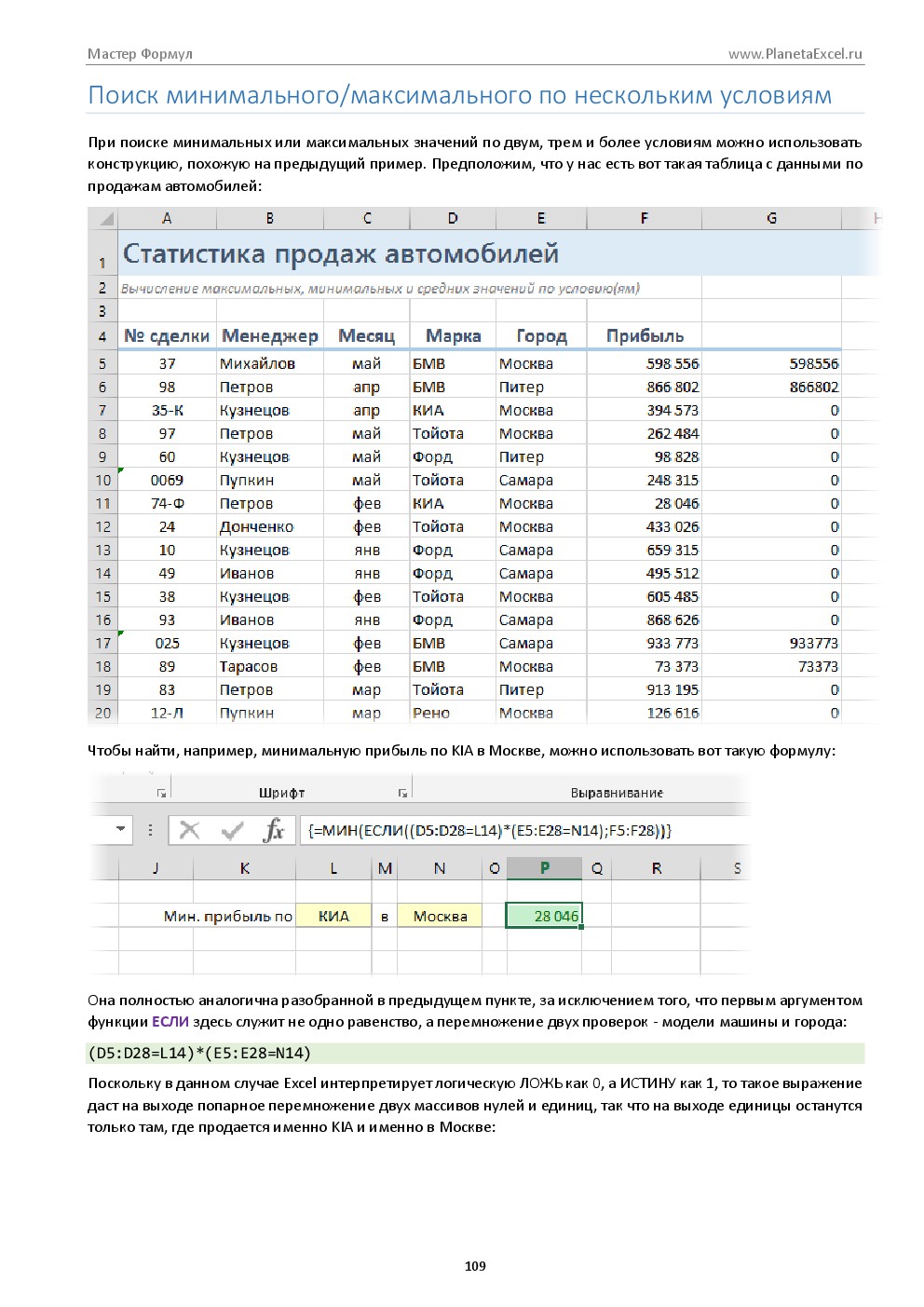
Task: Select the cell showing 28 046
Action: 545,916
